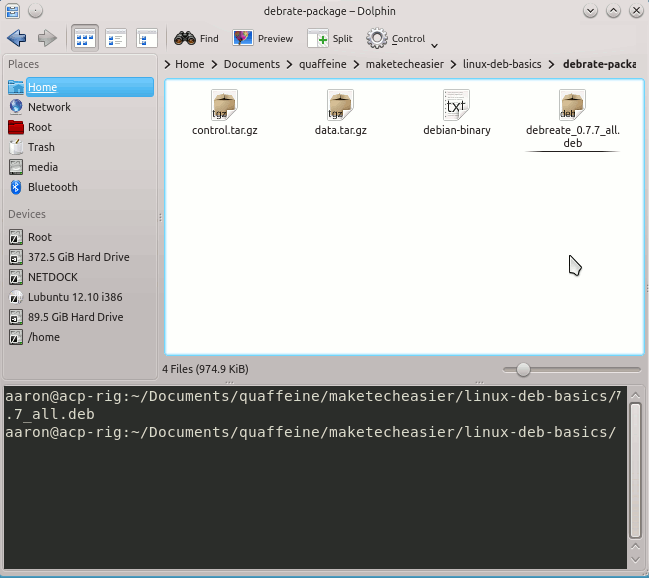Screen dimensions: 649x578
Task: Go to linux-deb-basics in breadcrumb
Action: click(x=502, y=64)
